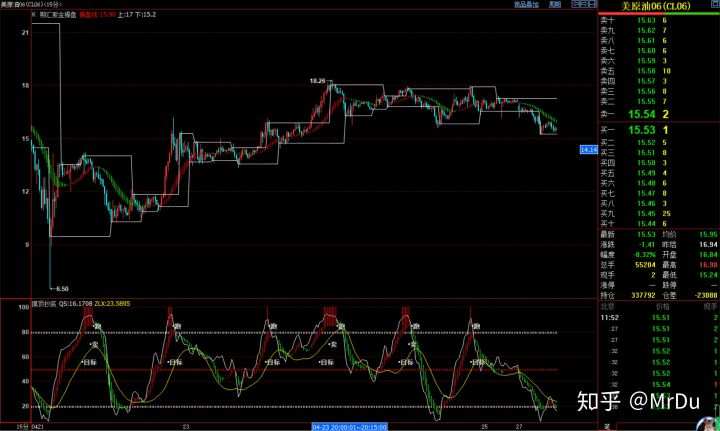The height and width of the screenshot is (431, 720).
Task: Click the 6.50 low price label
Action: click(62, 289)
